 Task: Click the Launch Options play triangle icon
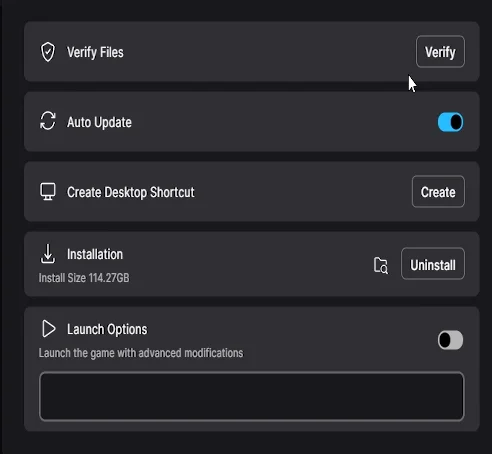coord(49,329)
